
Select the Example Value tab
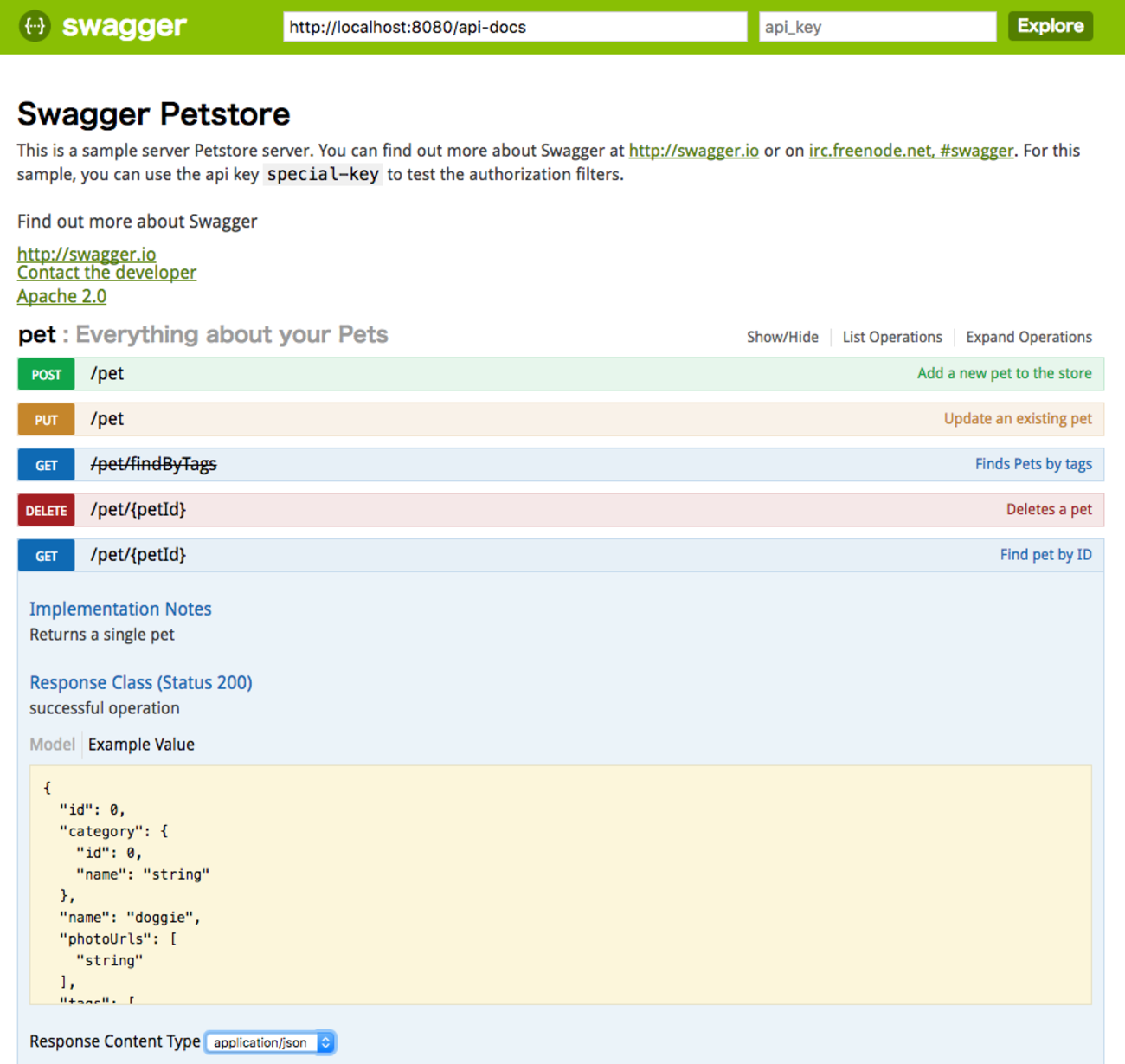click(141, 745)
